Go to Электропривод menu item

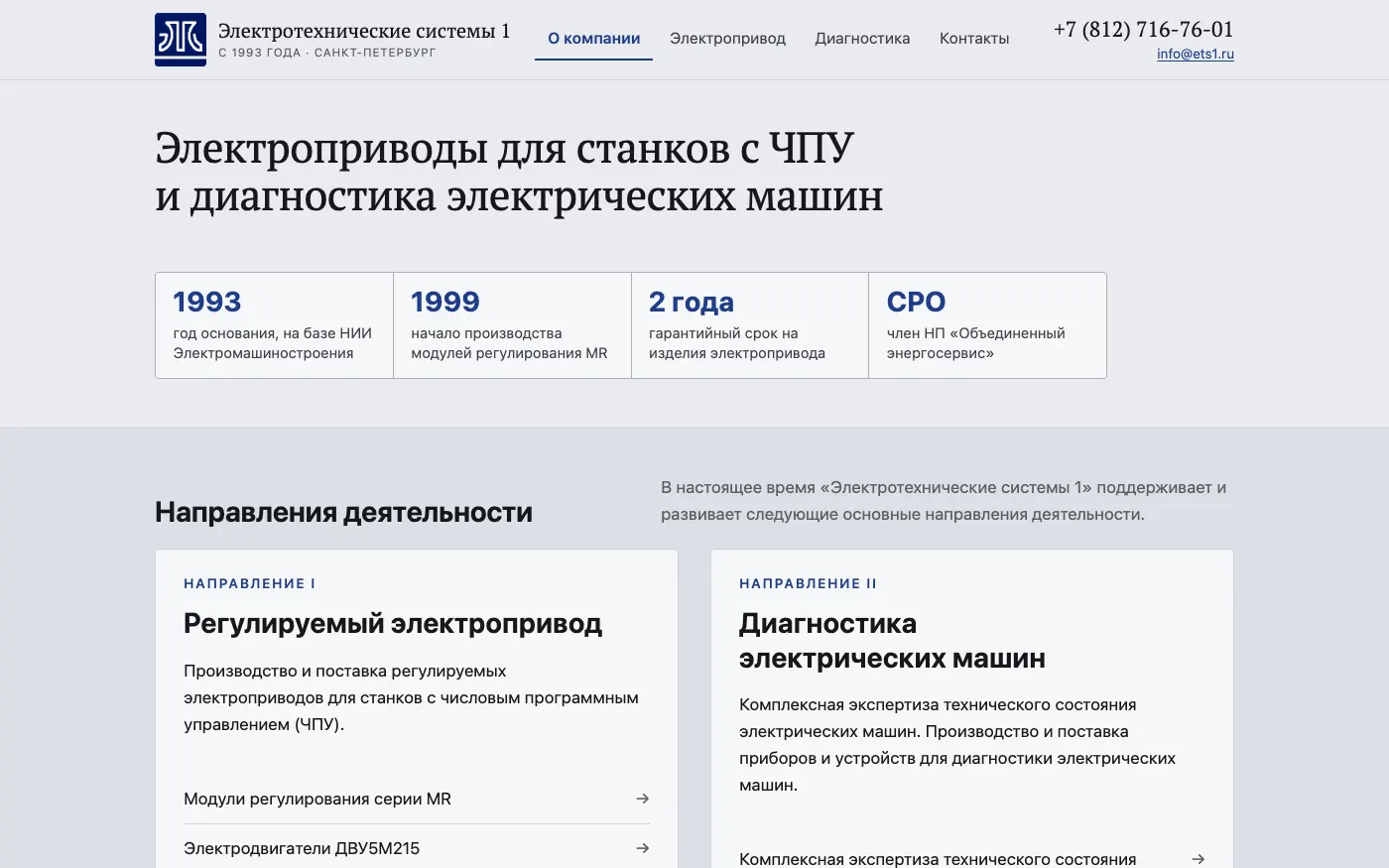tap(727, 39)
